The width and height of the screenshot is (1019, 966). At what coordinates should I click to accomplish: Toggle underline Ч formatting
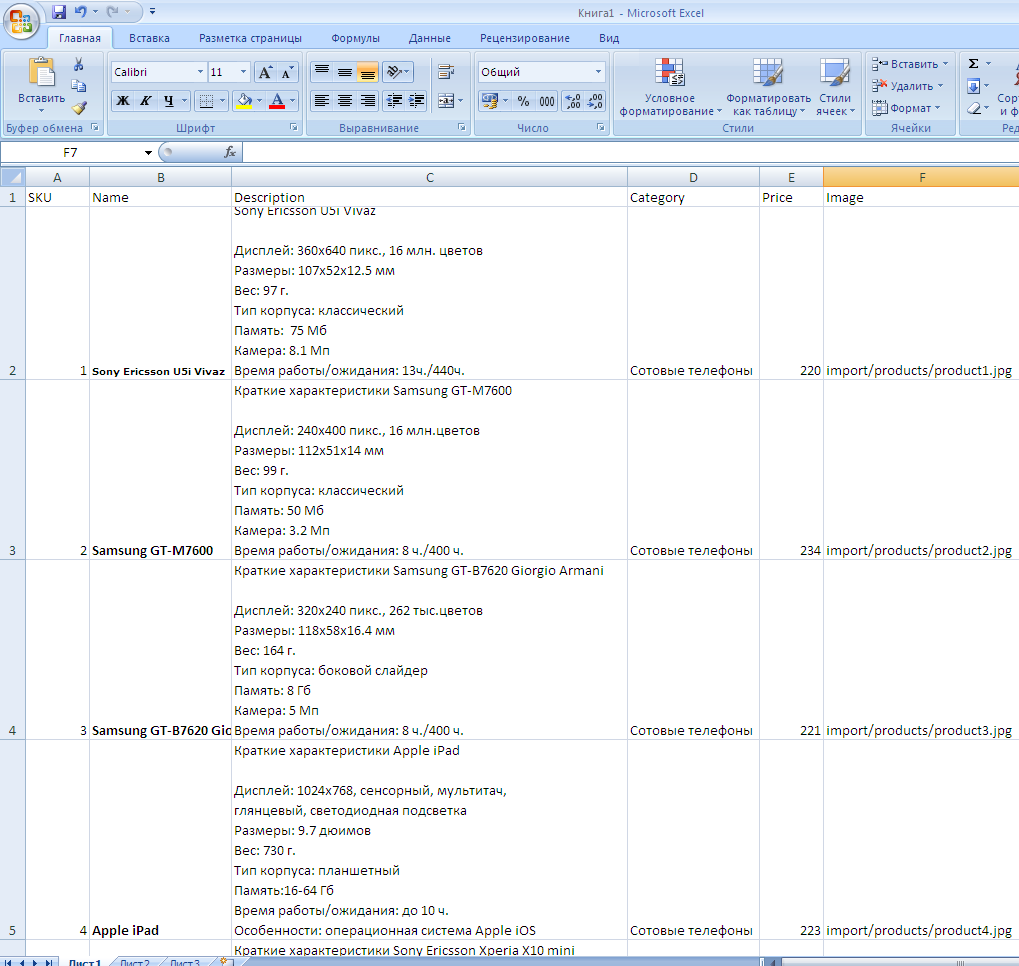168,101
